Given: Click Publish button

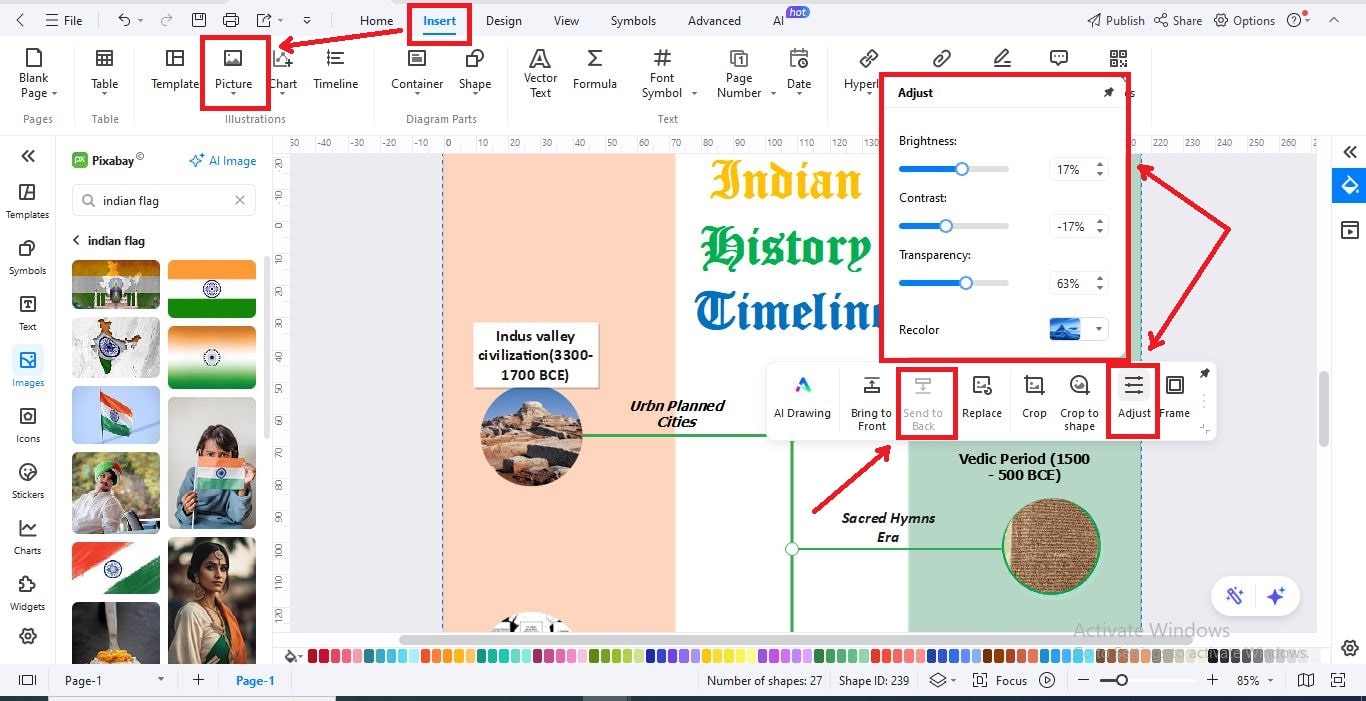Looking at the screenshot, I should 1115,20.
